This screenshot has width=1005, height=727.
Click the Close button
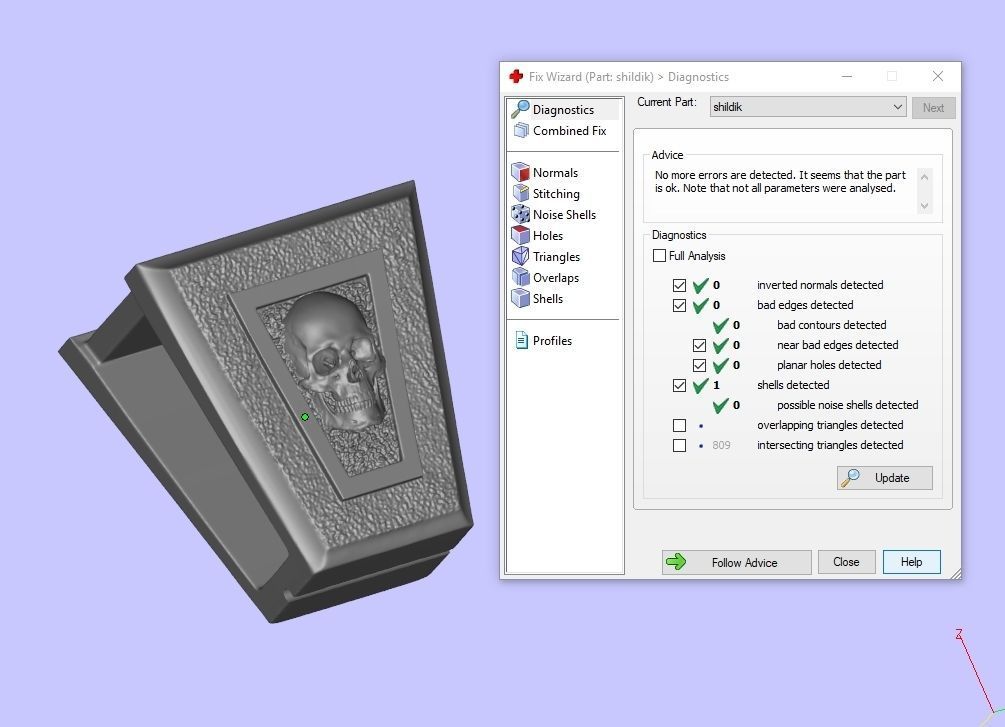point(846,562)
